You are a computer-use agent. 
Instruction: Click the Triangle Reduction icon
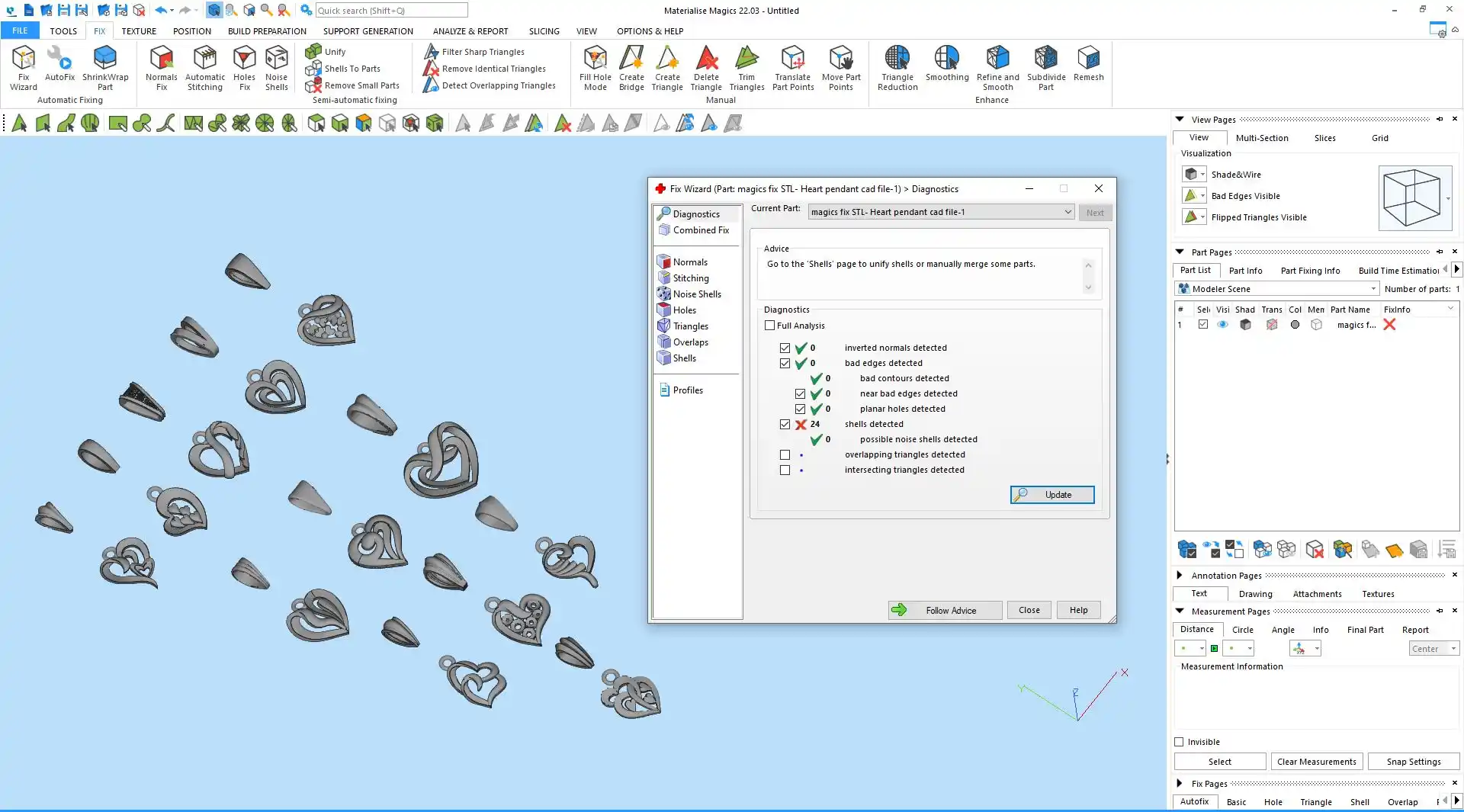(897, 67)
